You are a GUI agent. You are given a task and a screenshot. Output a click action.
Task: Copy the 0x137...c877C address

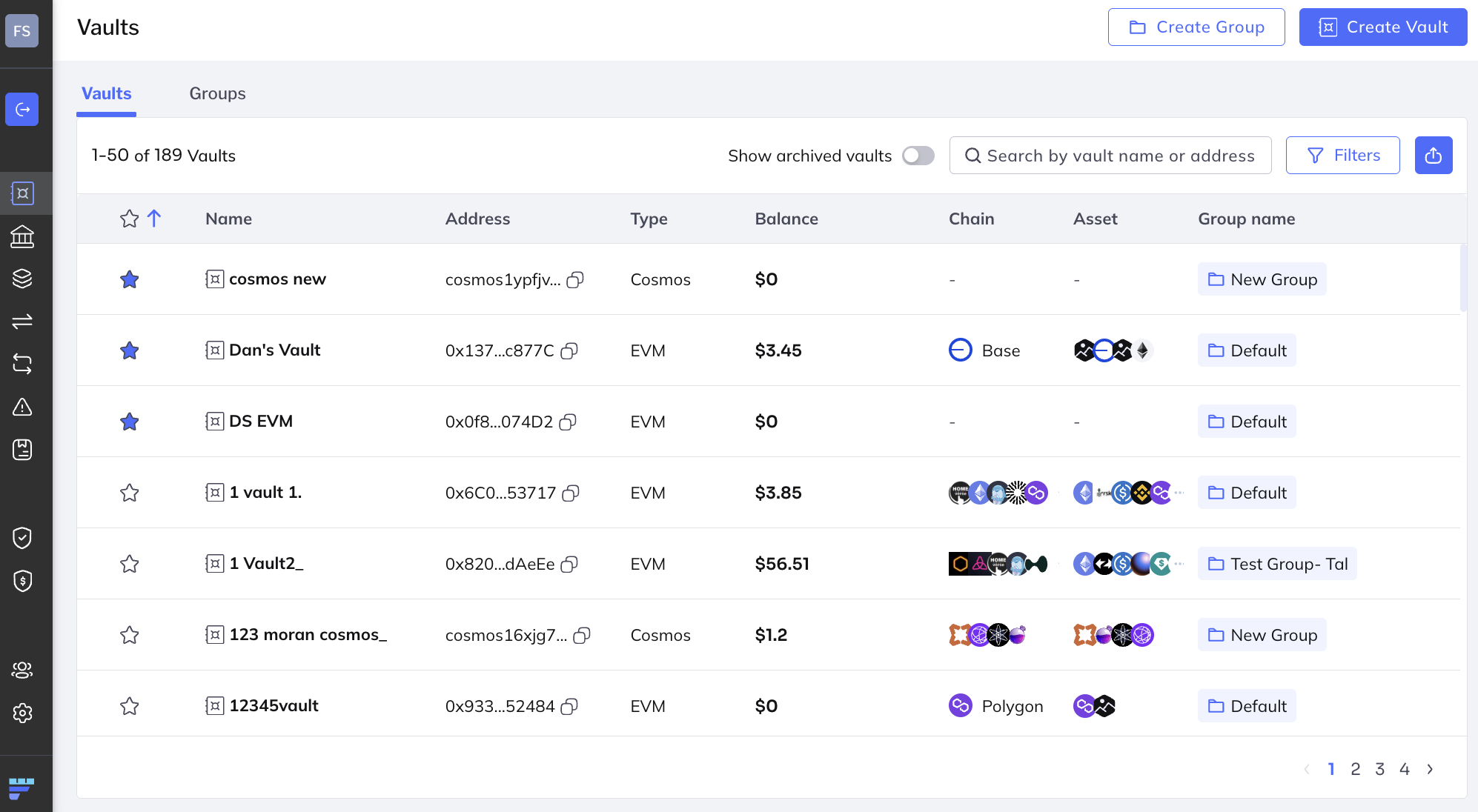569,350
